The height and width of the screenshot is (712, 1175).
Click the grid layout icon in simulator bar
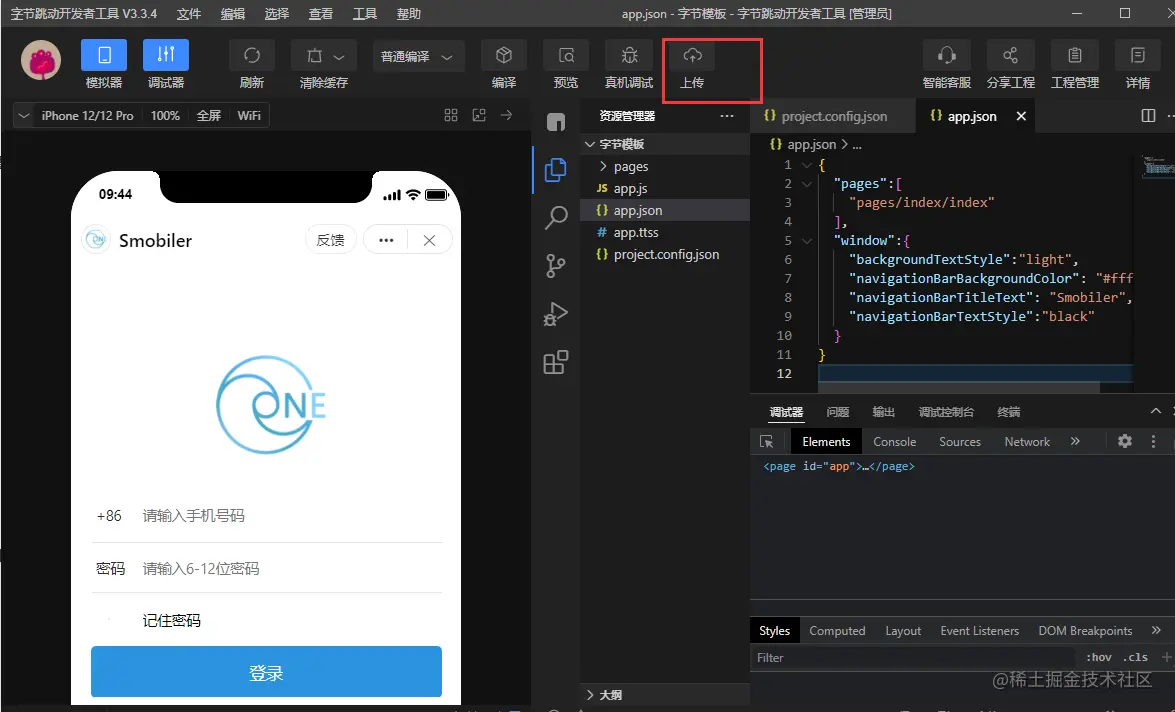450,115
